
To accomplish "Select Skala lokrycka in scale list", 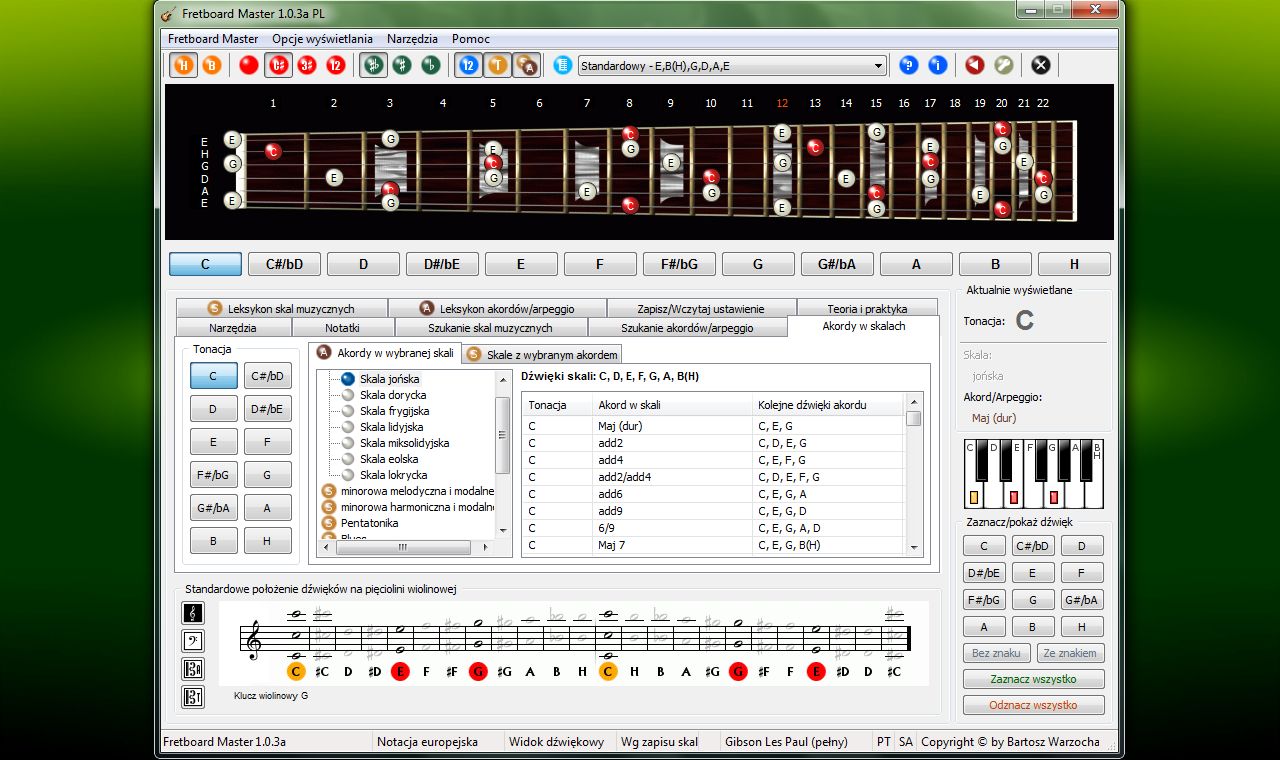I will (383, 475).
